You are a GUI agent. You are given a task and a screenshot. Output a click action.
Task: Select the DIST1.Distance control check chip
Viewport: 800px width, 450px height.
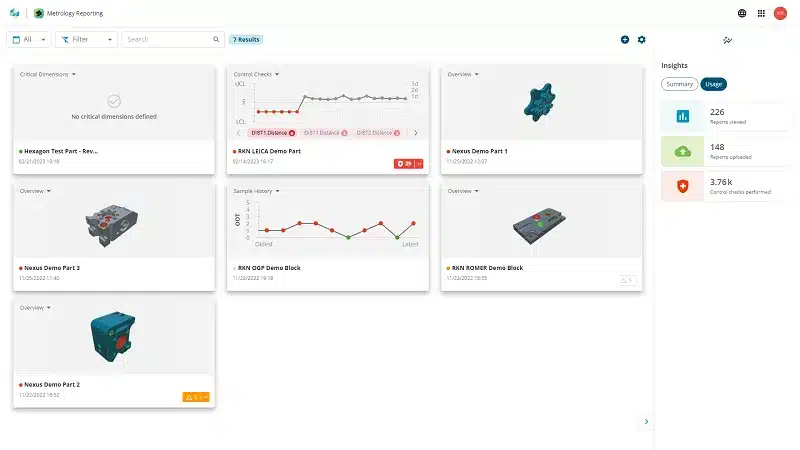[272, 133]
